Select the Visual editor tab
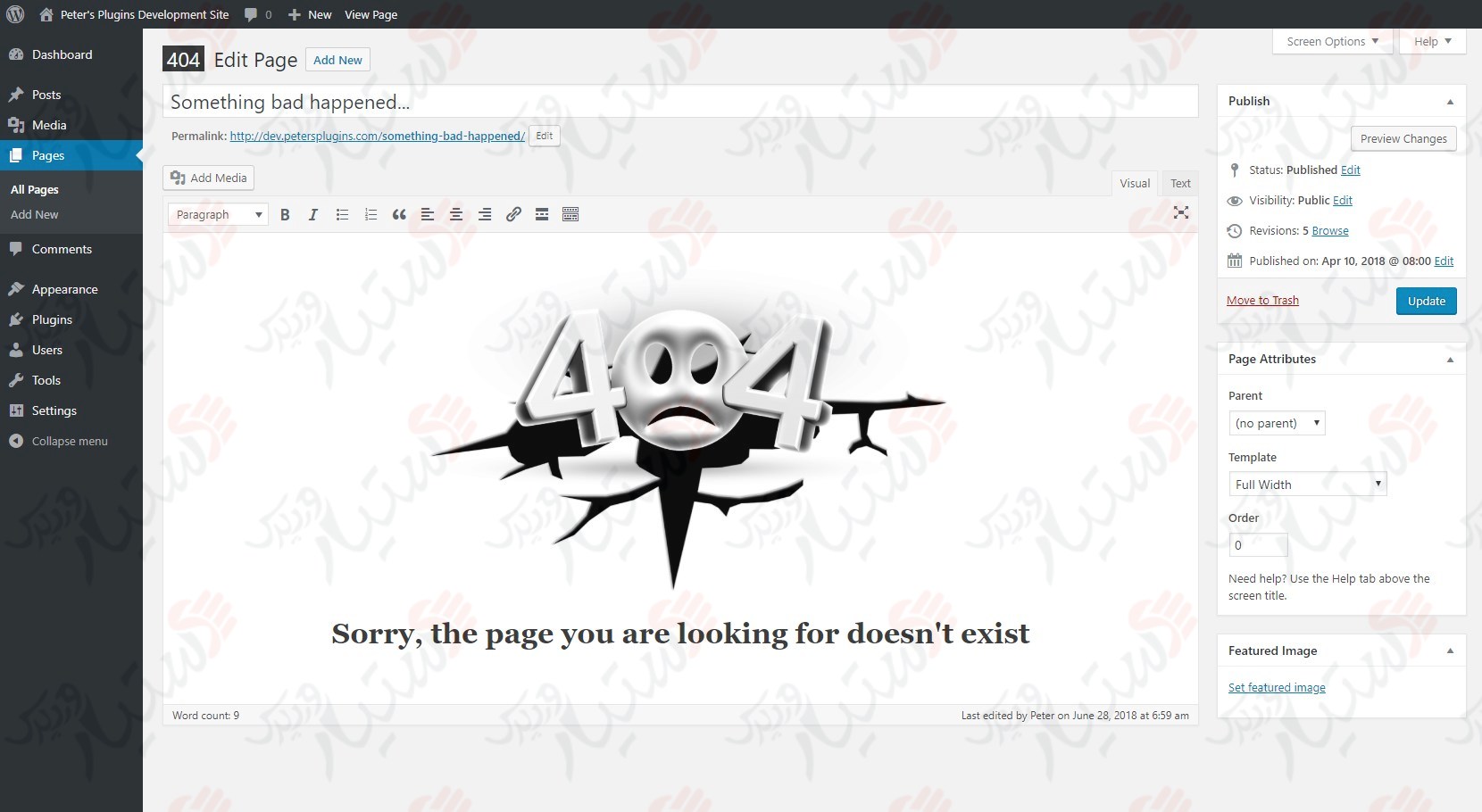This screenshot has width=1482, height=812. [x=1134, y=183]
